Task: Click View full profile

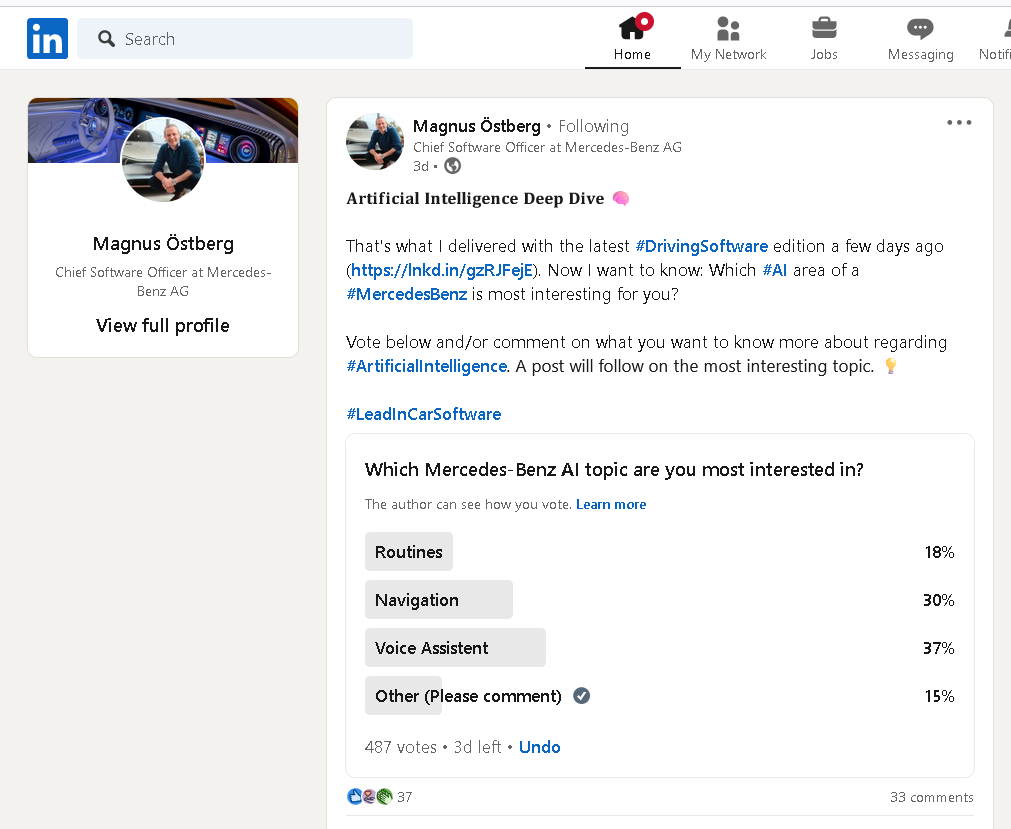Action: (163, 325)
